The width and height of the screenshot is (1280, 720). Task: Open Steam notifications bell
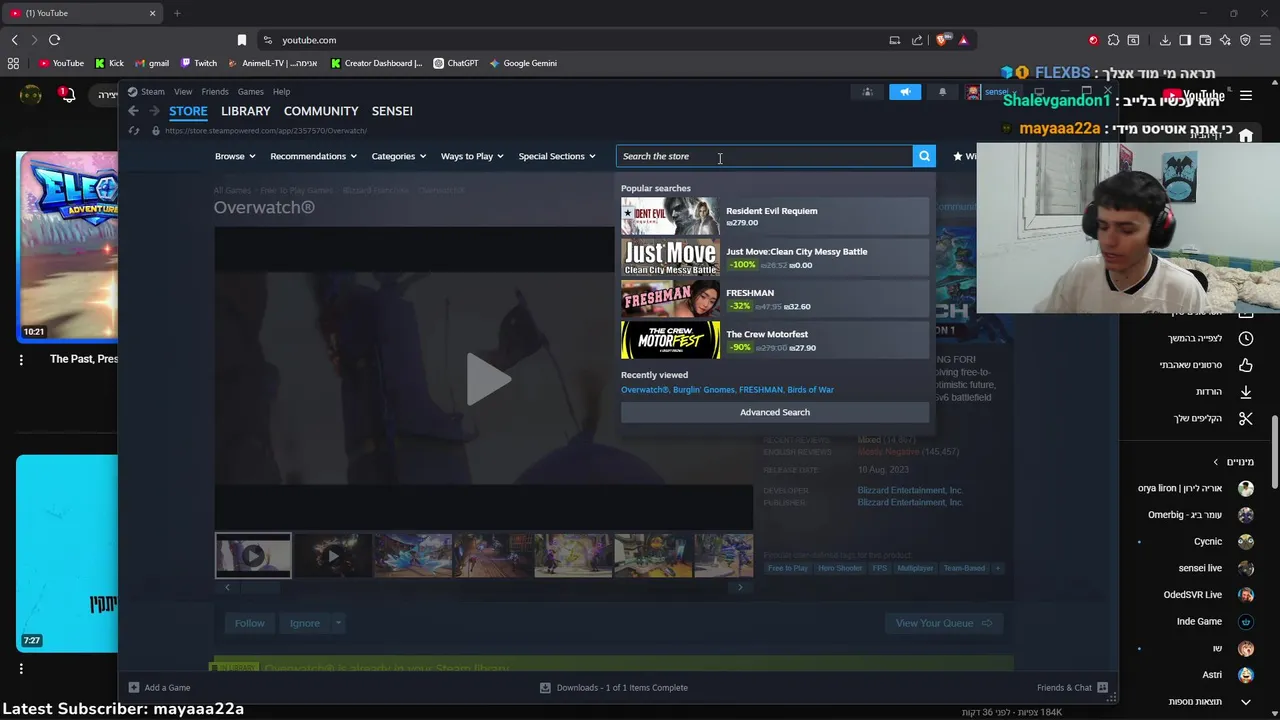[942, 92]
